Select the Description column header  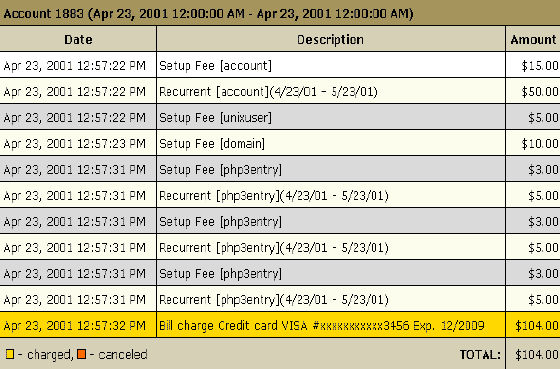click(x=331, y=39)
